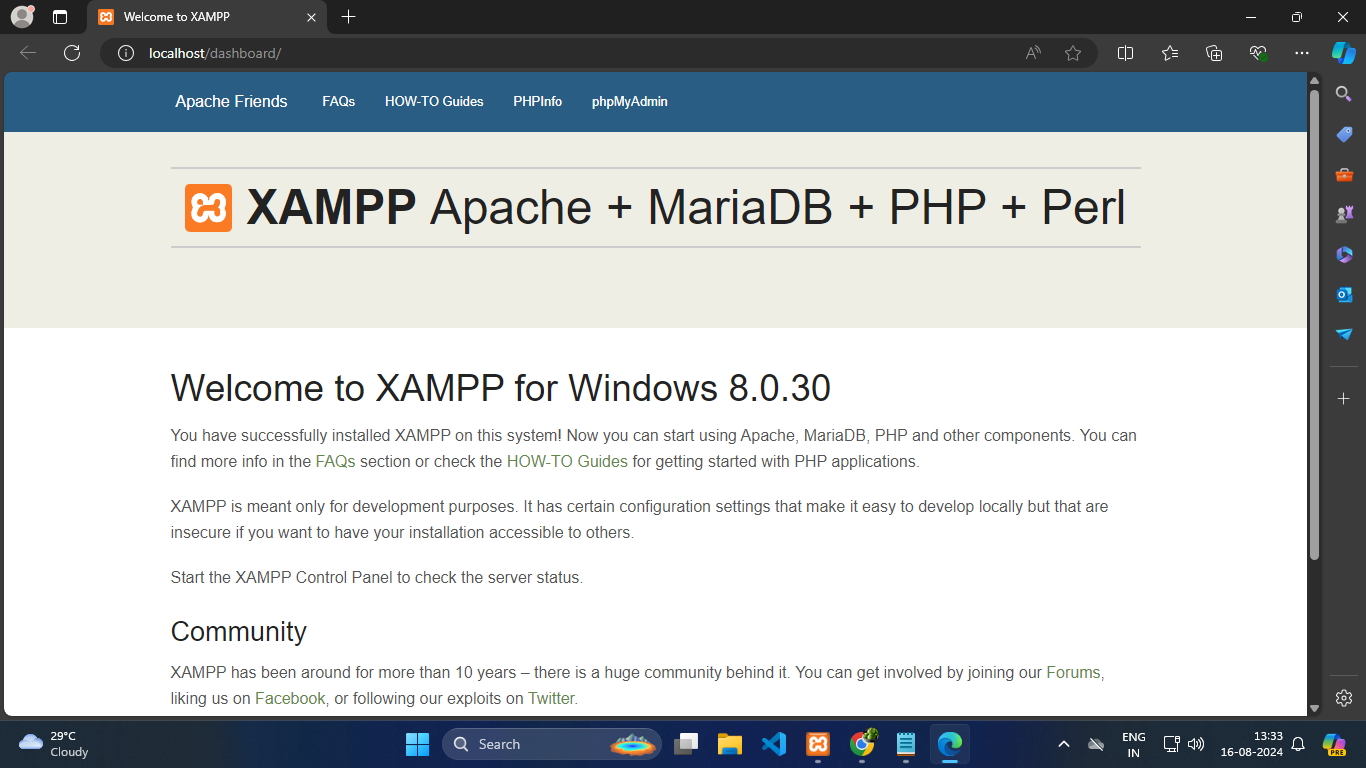Viewport: 1366px width, 768px height.
Task: Open Browser essentials heart icon
Action: tap(1258, 53)
